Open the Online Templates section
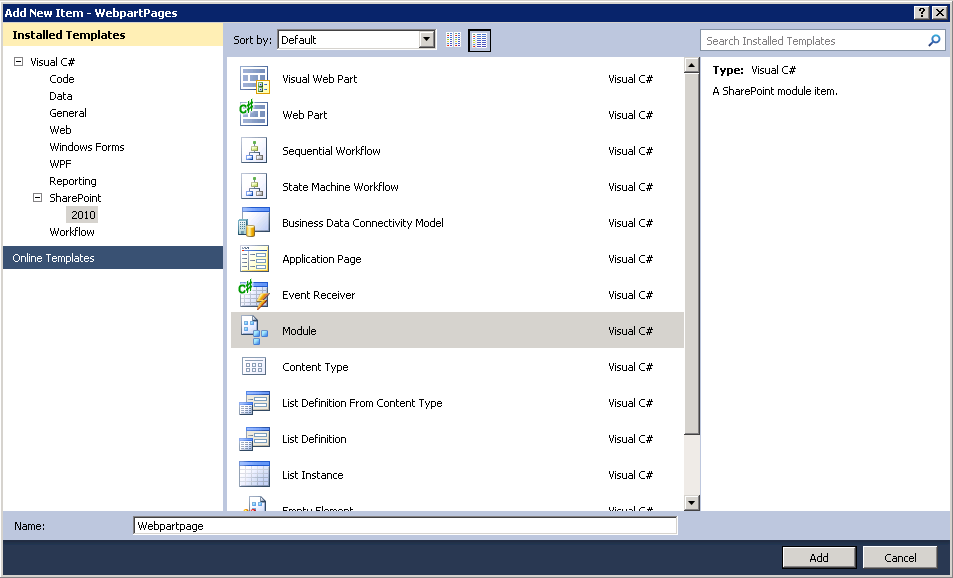The width and height of the screenshot is (953, 578). 113,258
